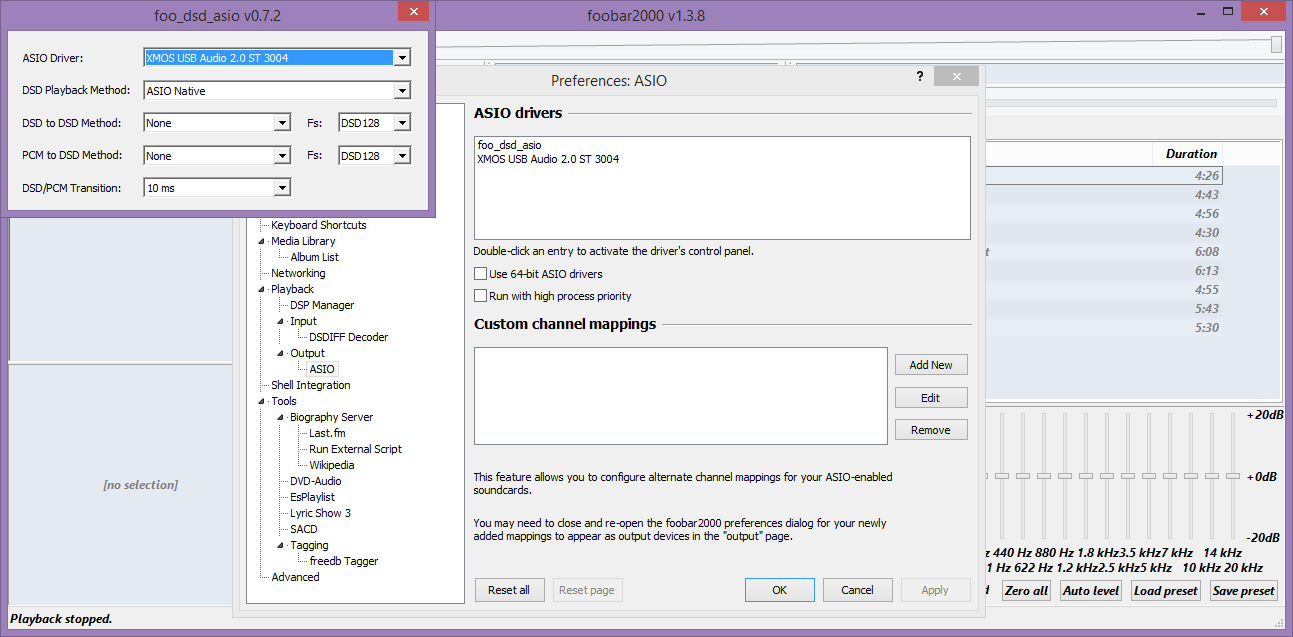The height and width of the screenshot is (637, 1293).
Task: Expand the DSD Playback Method combo box
Action: click(x=402, y=91)
